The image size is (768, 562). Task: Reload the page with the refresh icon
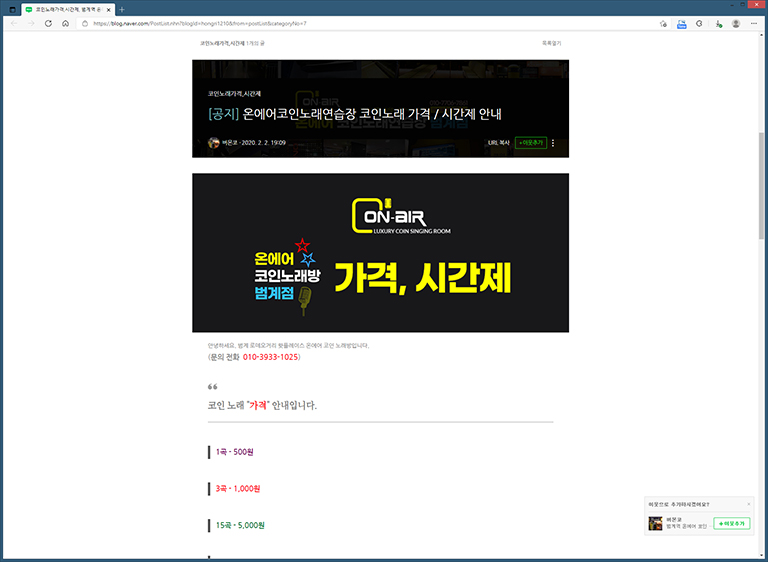tap(48, 23)
